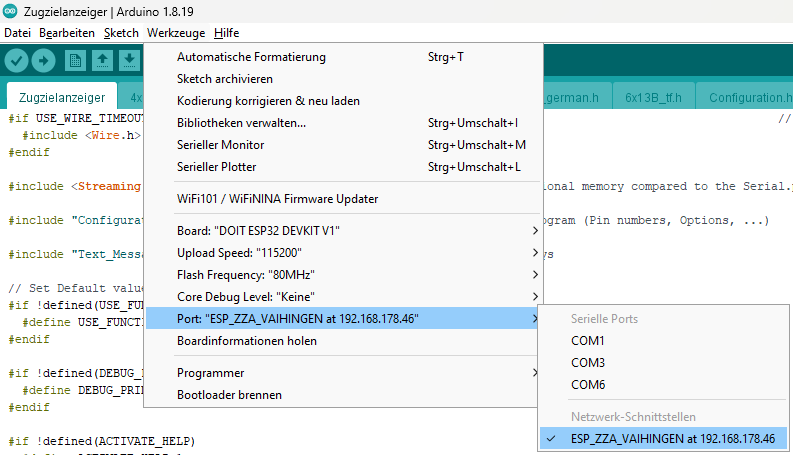Click the Arduino logo in title bar
The image size is (793, 455).
(x=10, y=11)
